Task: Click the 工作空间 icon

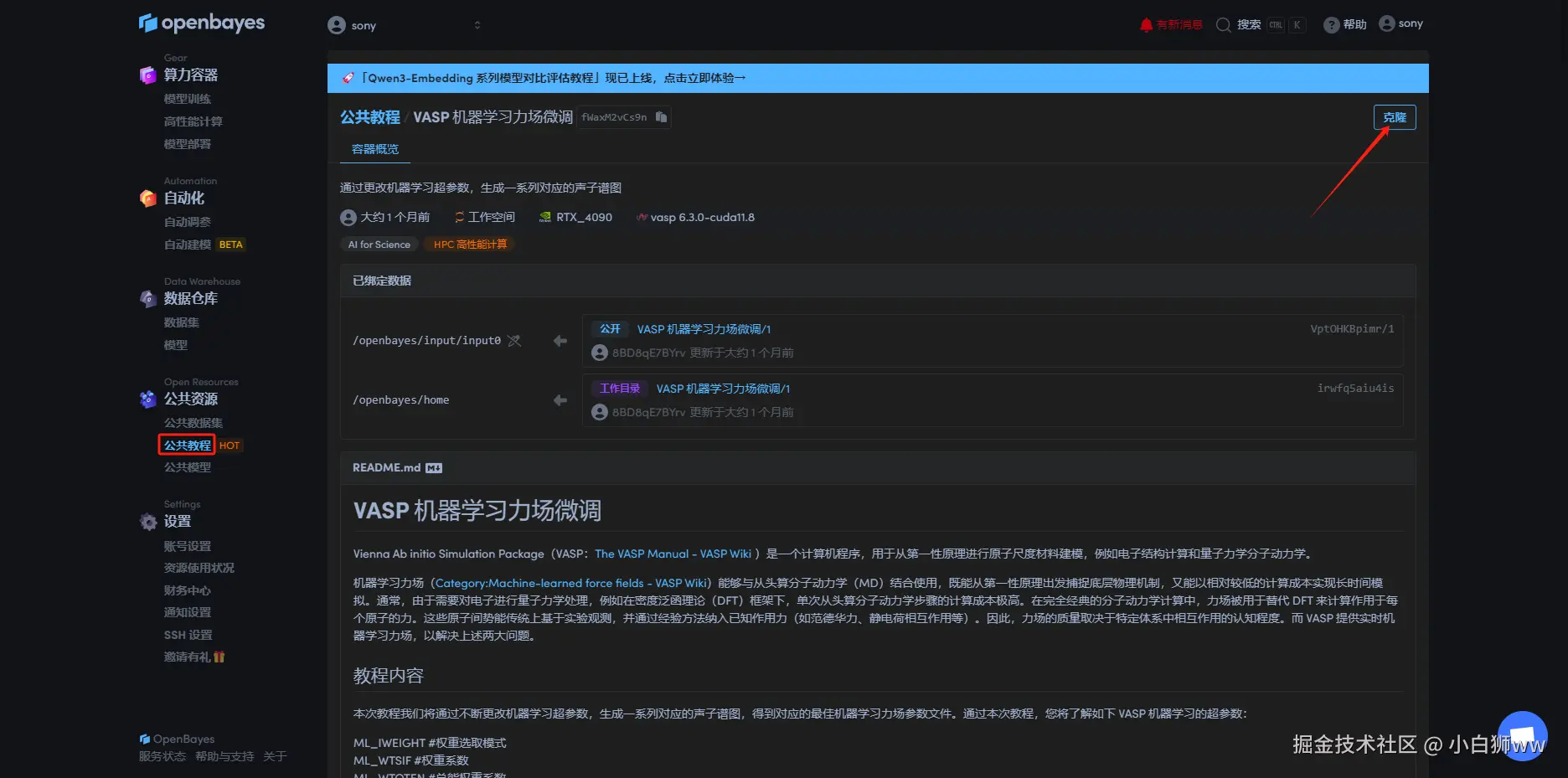Action: 459,218
